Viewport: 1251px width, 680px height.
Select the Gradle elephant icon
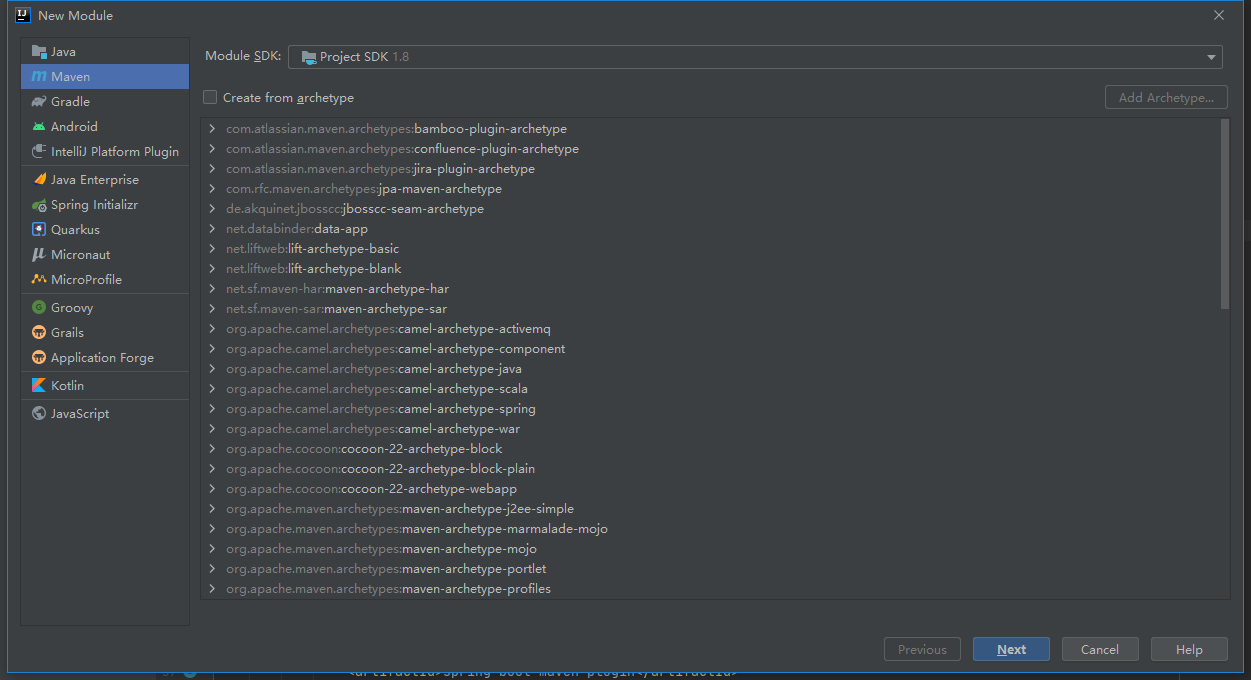(x=39, y=102)
